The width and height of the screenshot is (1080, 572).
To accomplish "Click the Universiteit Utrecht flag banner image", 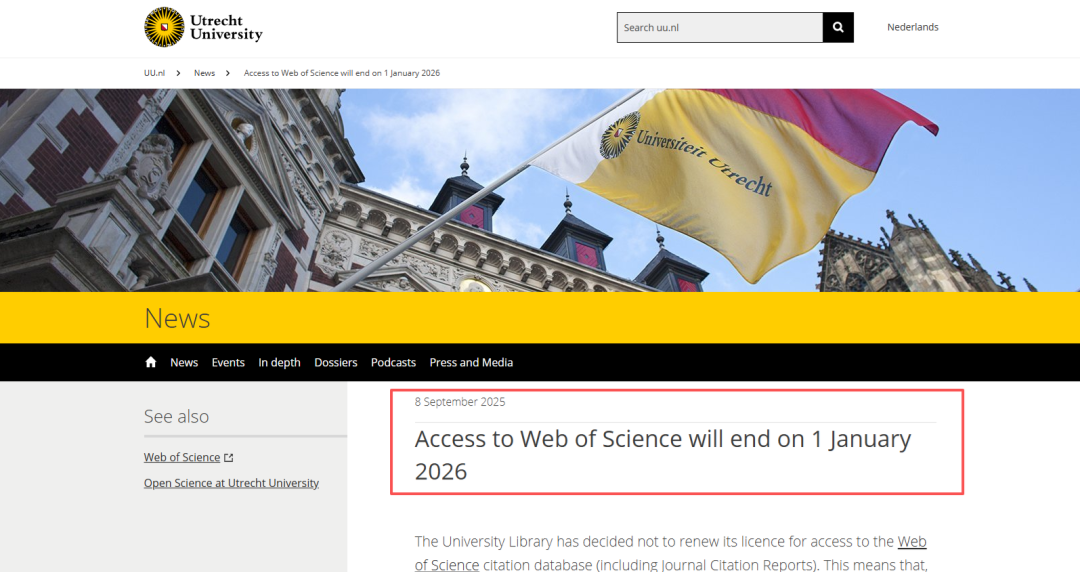I will coord(540,190).
